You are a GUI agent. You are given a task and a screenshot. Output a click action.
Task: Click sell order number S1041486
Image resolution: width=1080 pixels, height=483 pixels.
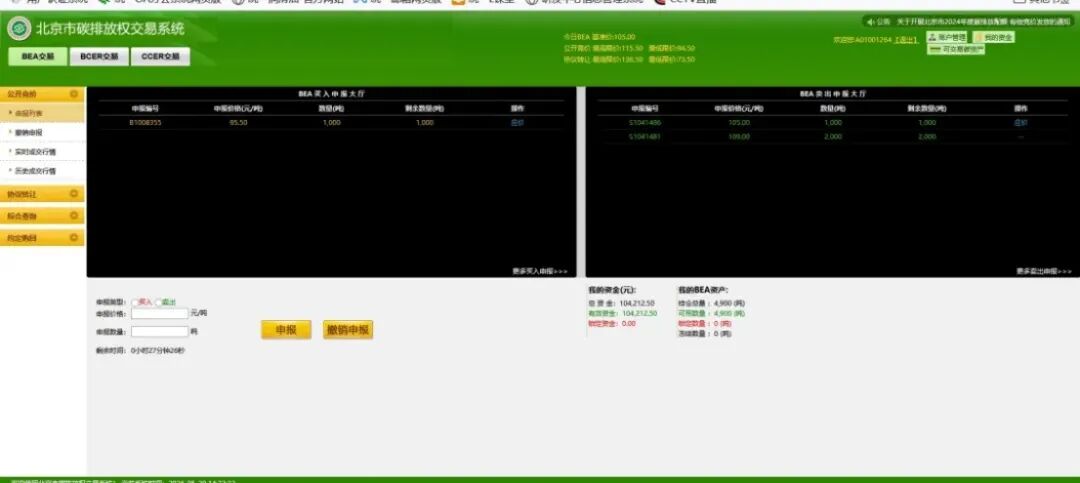tap(645, 123)
